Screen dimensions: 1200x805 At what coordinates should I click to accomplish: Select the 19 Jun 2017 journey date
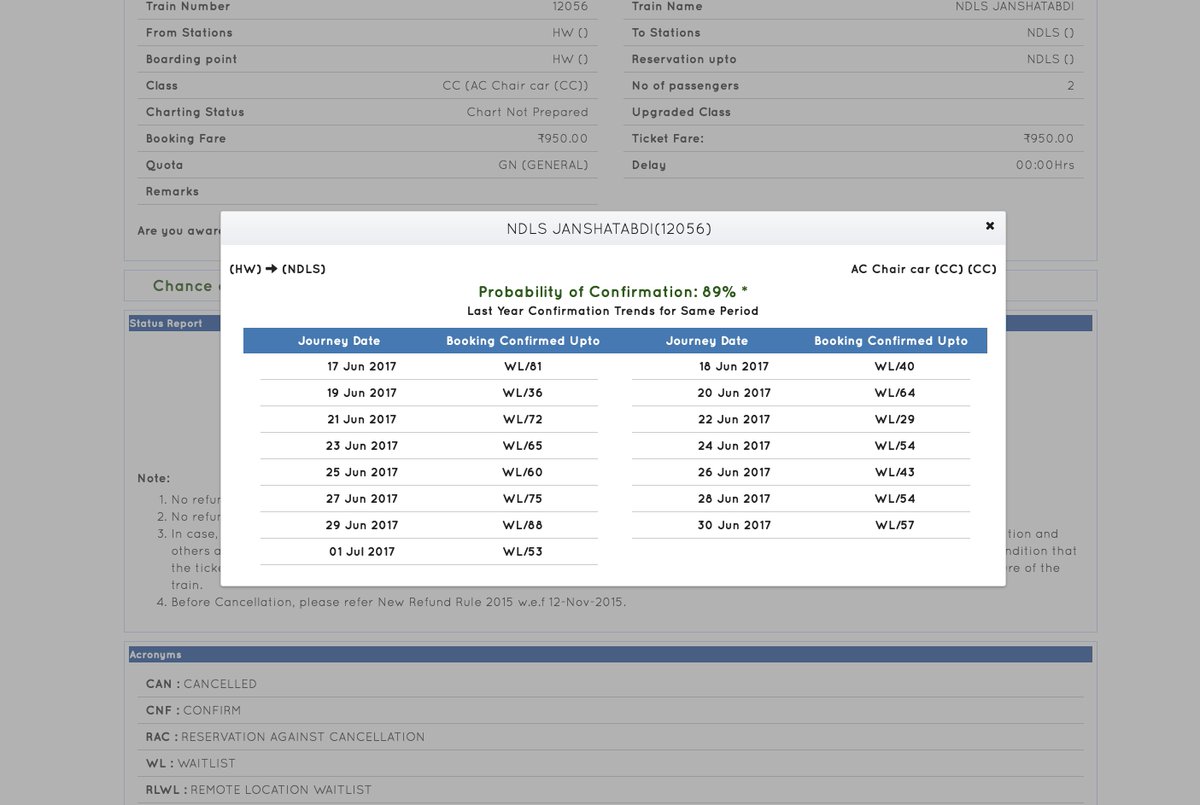(x=362, y=393)
